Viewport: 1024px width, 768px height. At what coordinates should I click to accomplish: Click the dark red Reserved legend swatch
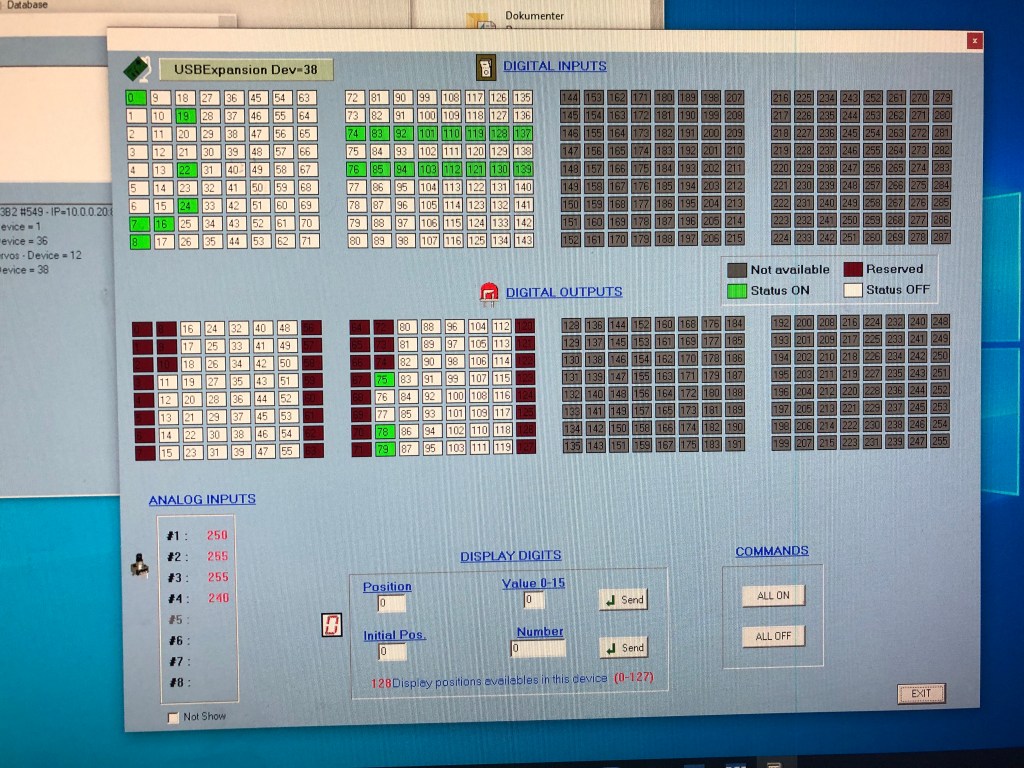coord(852,269)
